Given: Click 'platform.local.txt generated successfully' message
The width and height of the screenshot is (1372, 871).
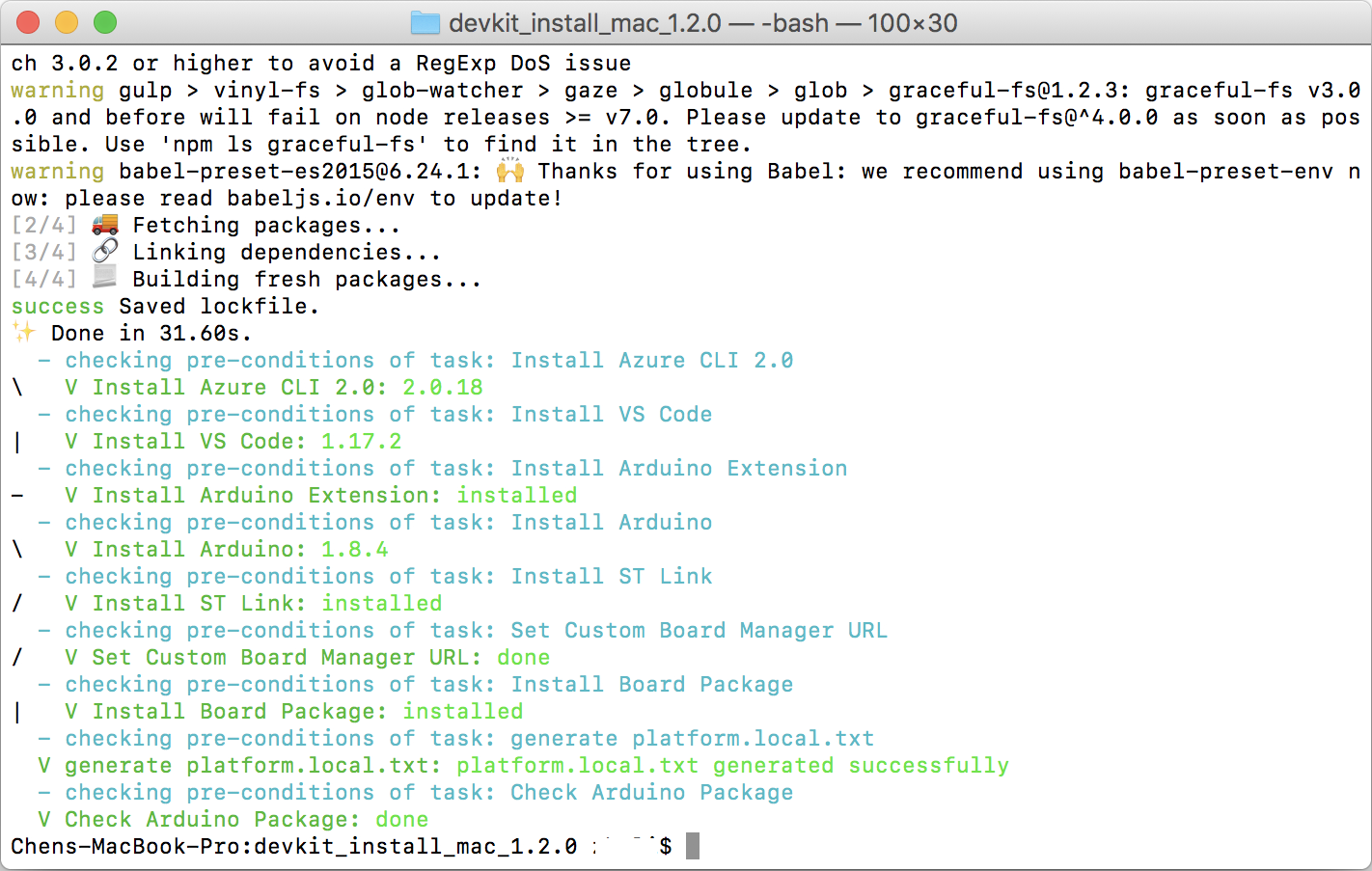Looking at the screenshot, I should 732,765.
